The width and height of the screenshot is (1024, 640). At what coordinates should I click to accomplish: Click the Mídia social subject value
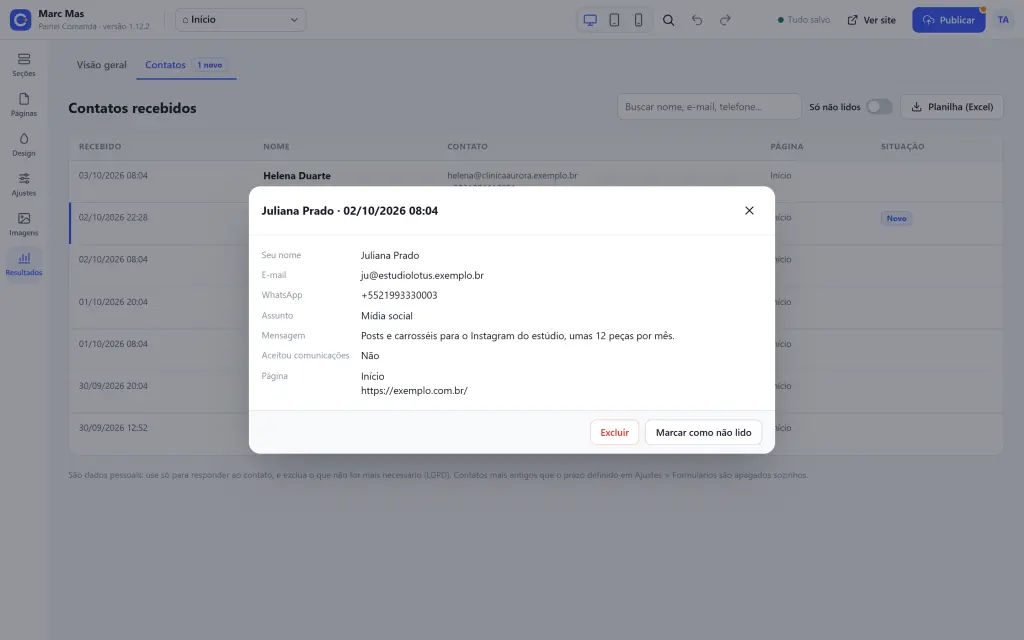pos(387,315)
